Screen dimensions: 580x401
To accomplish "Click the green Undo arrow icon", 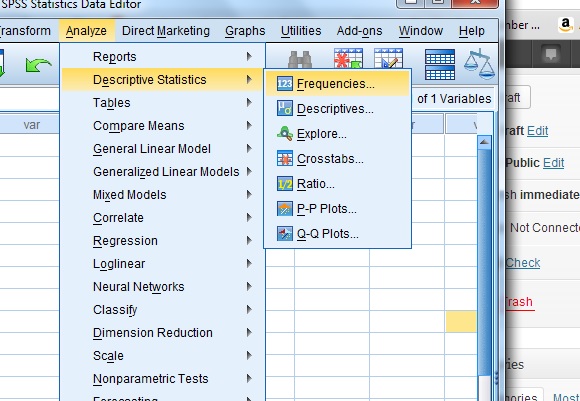I will [x=38, y=65].
